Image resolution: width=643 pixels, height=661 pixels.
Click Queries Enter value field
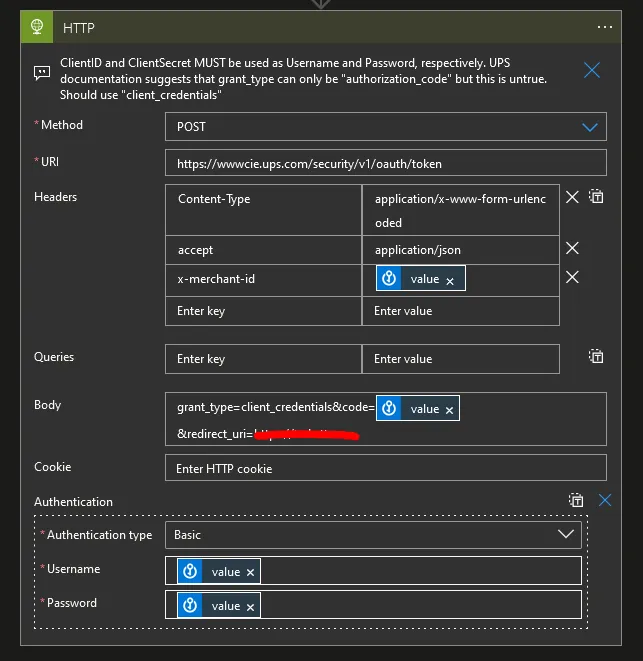461,359
